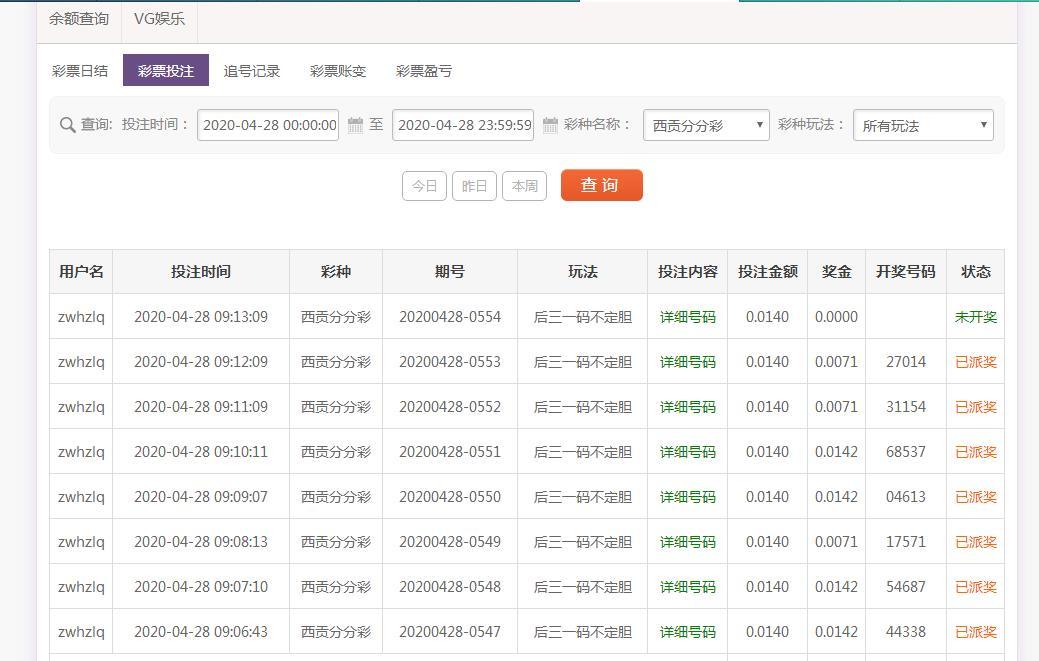Expand the 彩种名称 dropdown showing 西贡分分彩
This screenshot has height=661, width=1039.
tap(705, 125)
